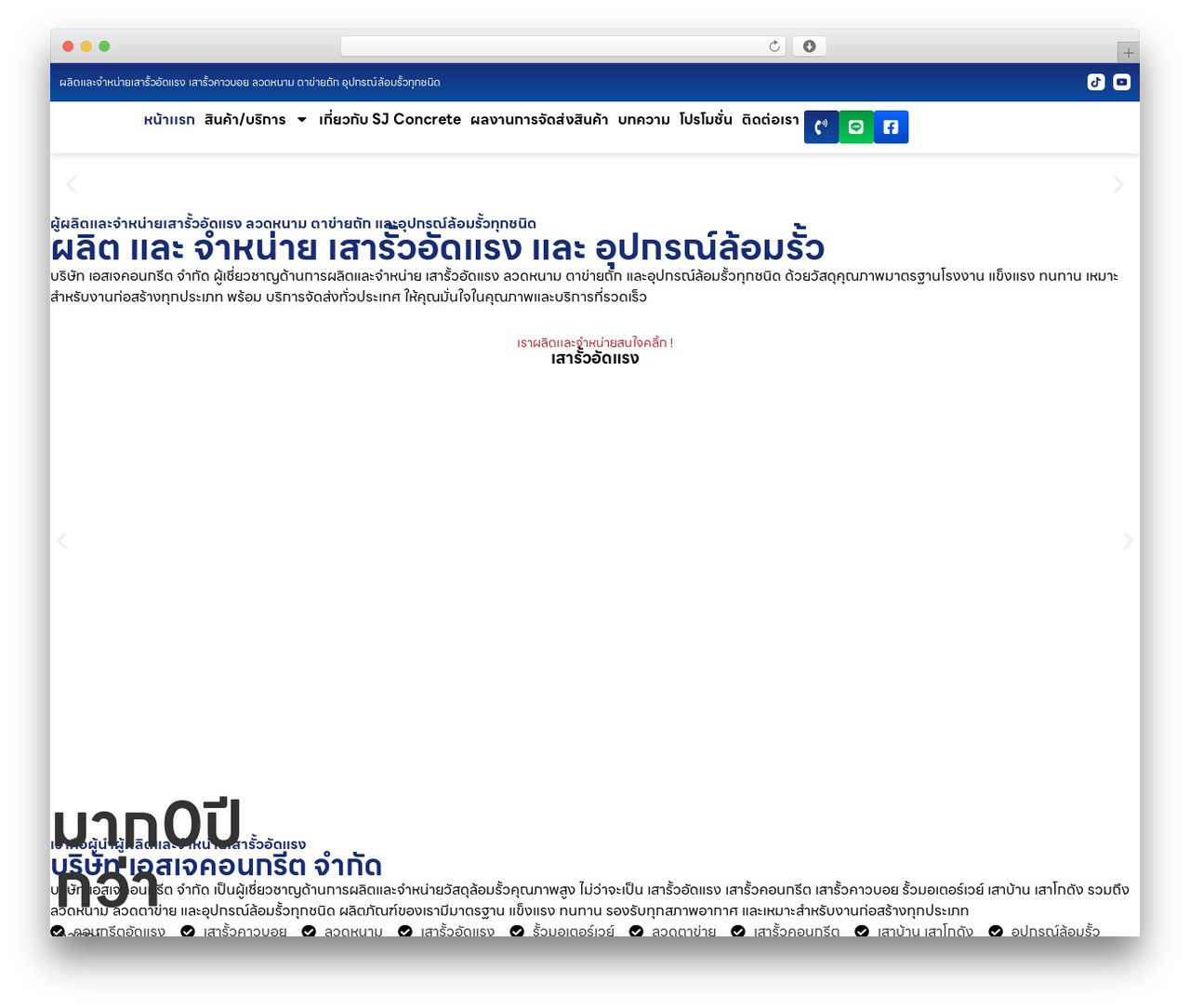Image resolution: width=1190 pixels, height=1008 pixels.
Task: Click the large heading ผลิต และ จำหน่าย เสารั้วอัดแรง
Action: point(437,248)
